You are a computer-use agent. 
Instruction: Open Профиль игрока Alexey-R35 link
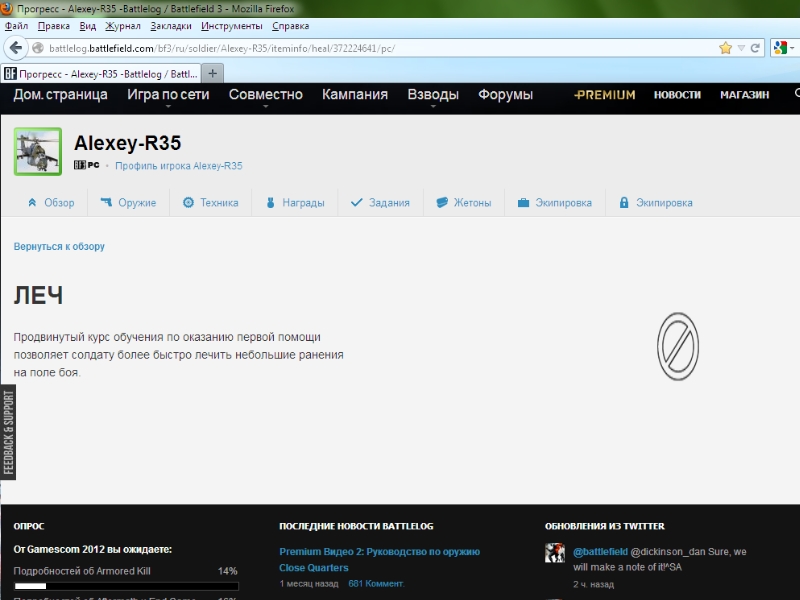[179, 166]
